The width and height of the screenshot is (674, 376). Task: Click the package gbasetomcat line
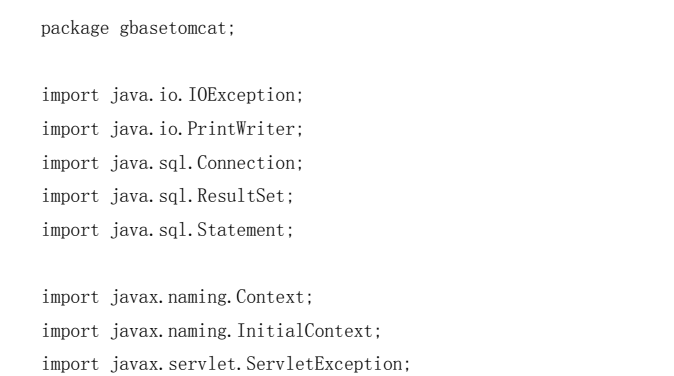(138, 29)
